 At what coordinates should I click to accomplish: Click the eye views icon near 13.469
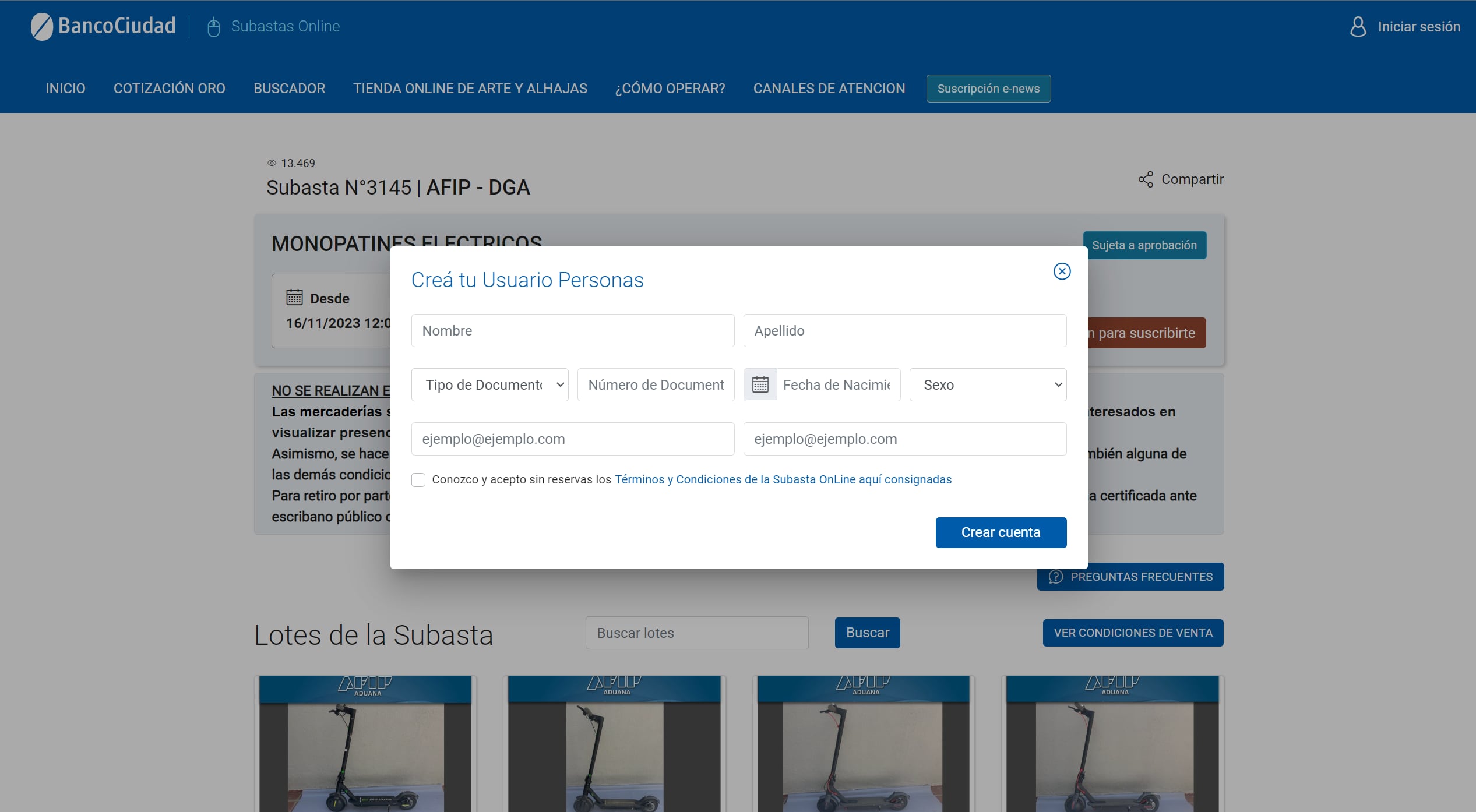coord(272,163)
